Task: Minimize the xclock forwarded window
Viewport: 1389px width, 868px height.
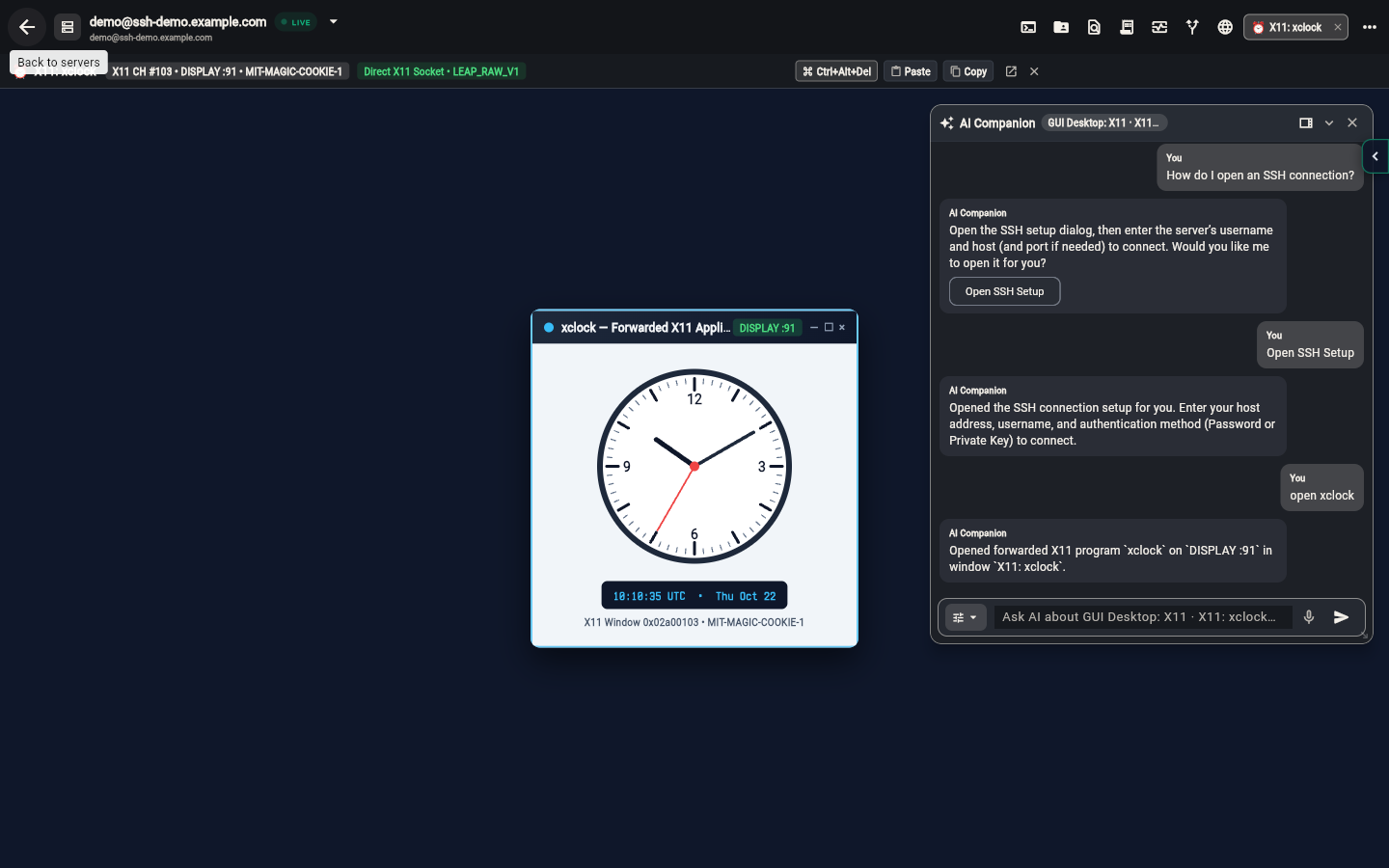Action: coord(814,328)
